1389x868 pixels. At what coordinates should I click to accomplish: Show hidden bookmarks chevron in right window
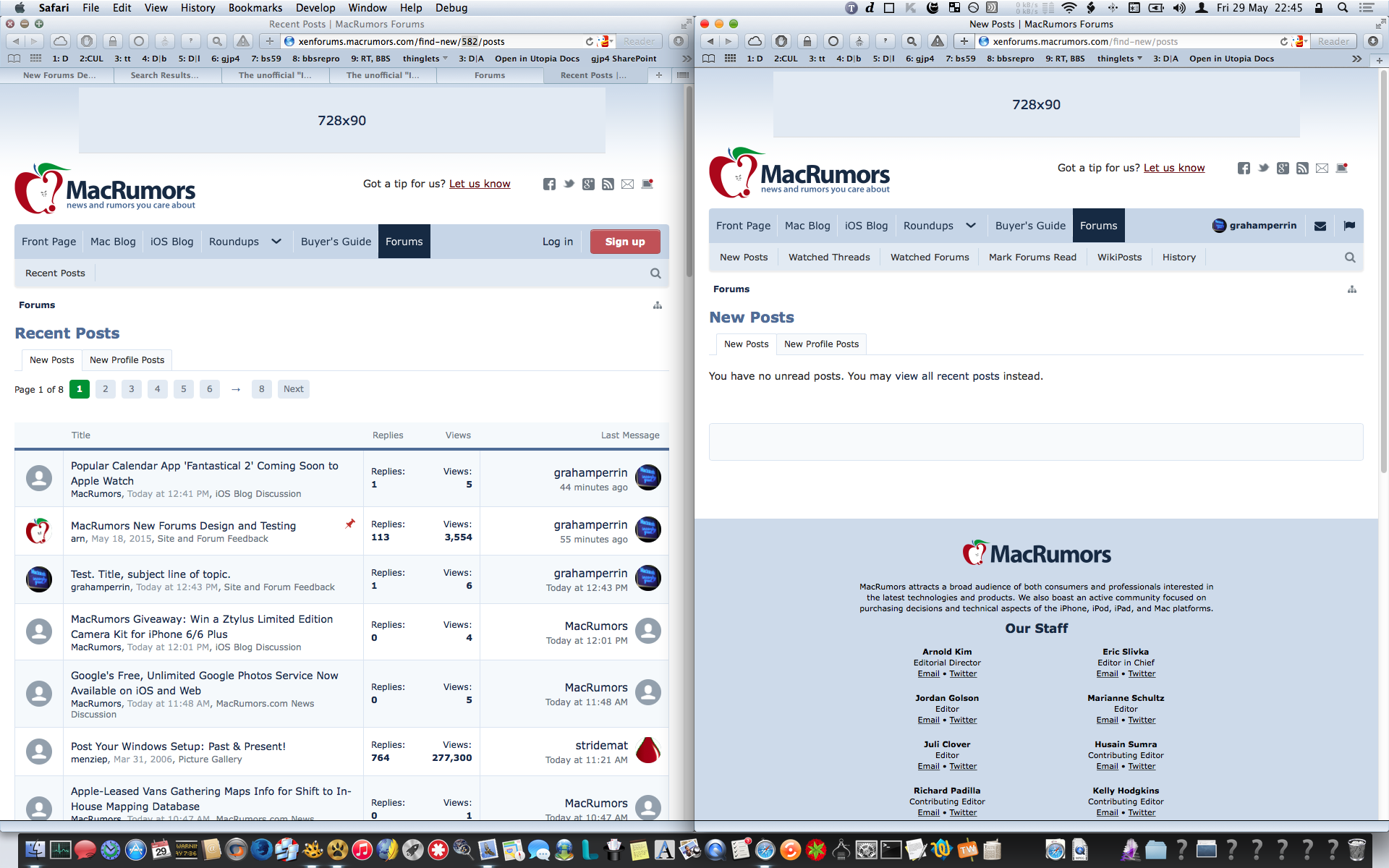pyautogui.click(x=1356, y=59)
